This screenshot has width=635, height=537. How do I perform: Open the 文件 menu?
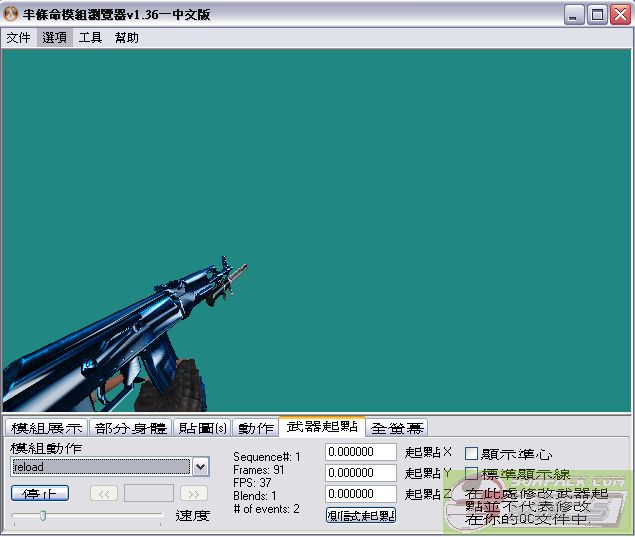pos(18,38)
